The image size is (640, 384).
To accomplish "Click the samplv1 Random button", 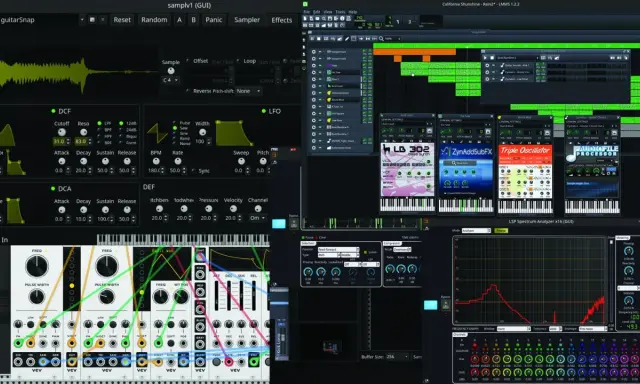I will coord(154,20).
